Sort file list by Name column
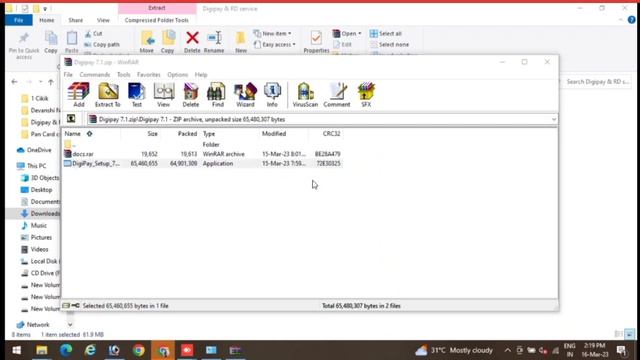The image size is (640, 360). click(x=73, y=133)
